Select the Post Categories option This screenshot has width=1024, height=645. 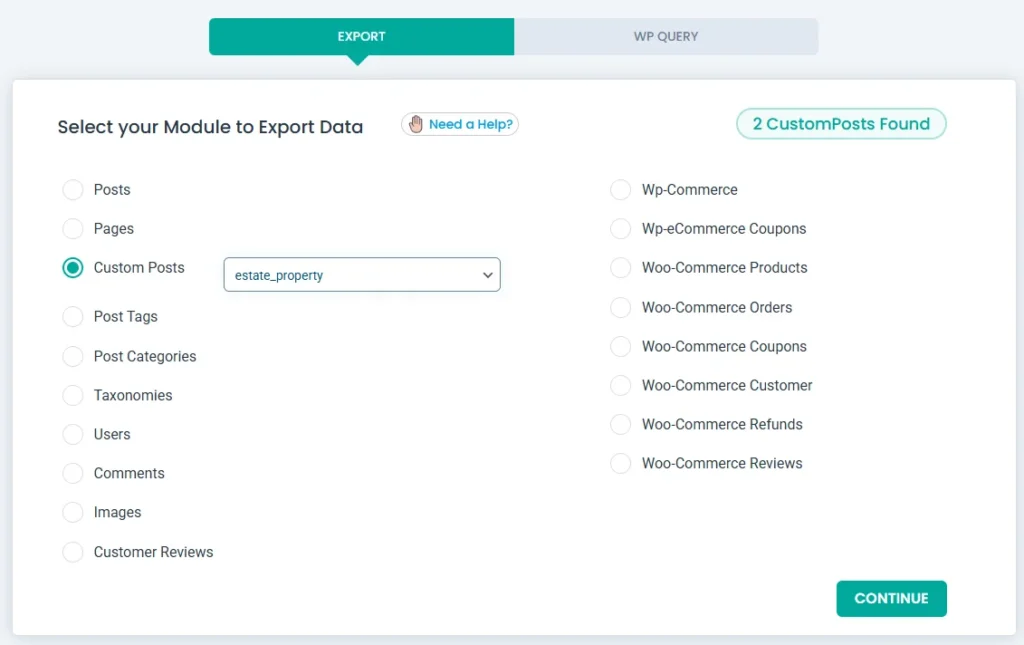73,357
